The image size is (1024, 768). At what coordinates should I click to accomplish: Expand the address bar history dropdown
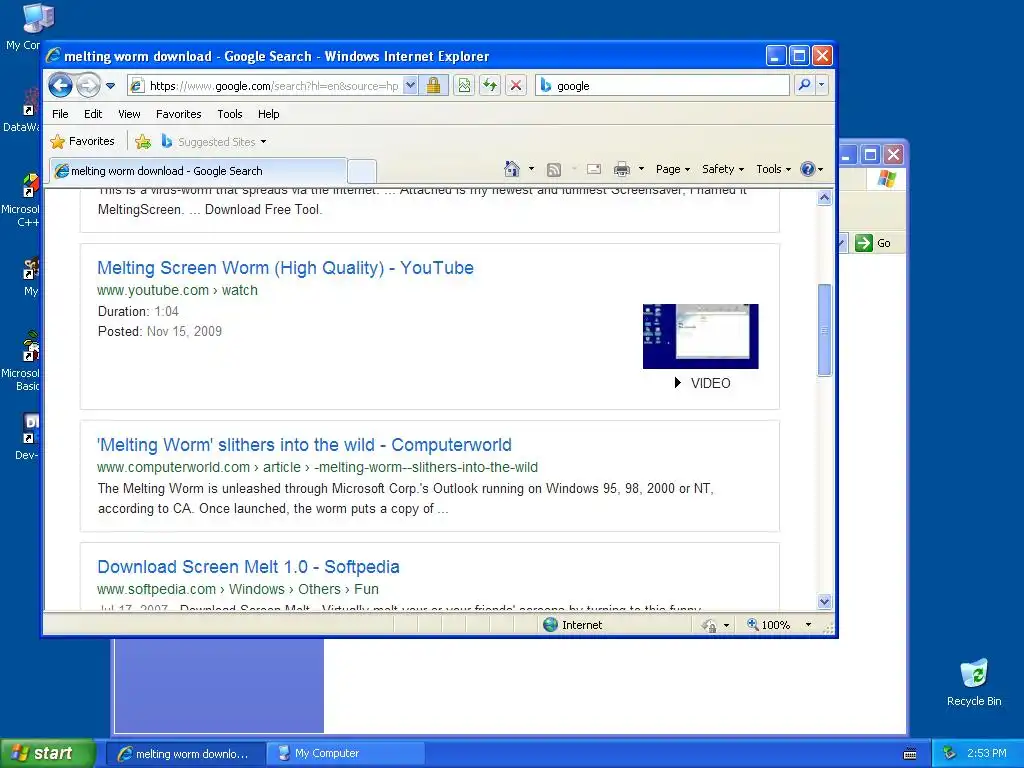pyautogui.click(x=410, y=86)
